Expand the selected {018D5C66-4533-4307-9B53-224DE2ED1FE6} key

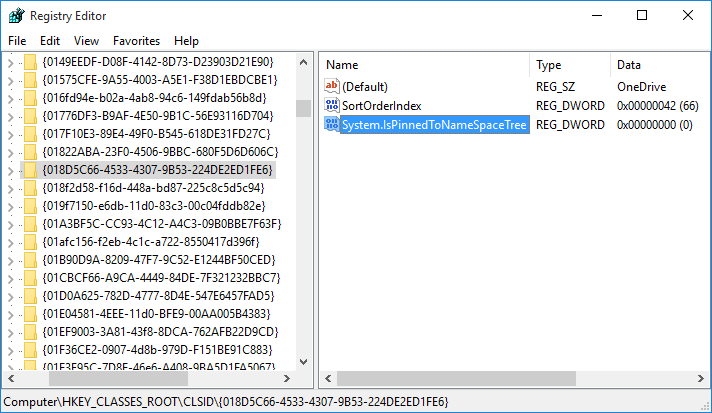[x=11, y=171]
